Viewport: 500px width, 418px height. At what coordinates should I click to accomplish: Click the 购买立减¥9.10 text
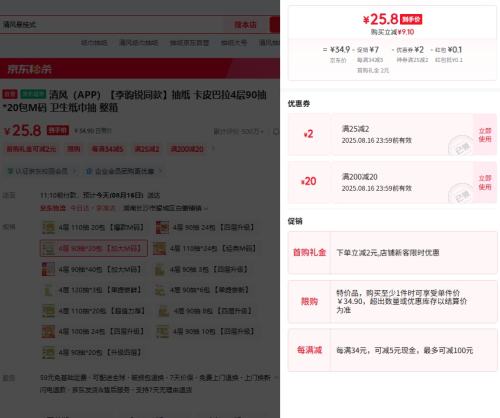[x=392, y=32]
